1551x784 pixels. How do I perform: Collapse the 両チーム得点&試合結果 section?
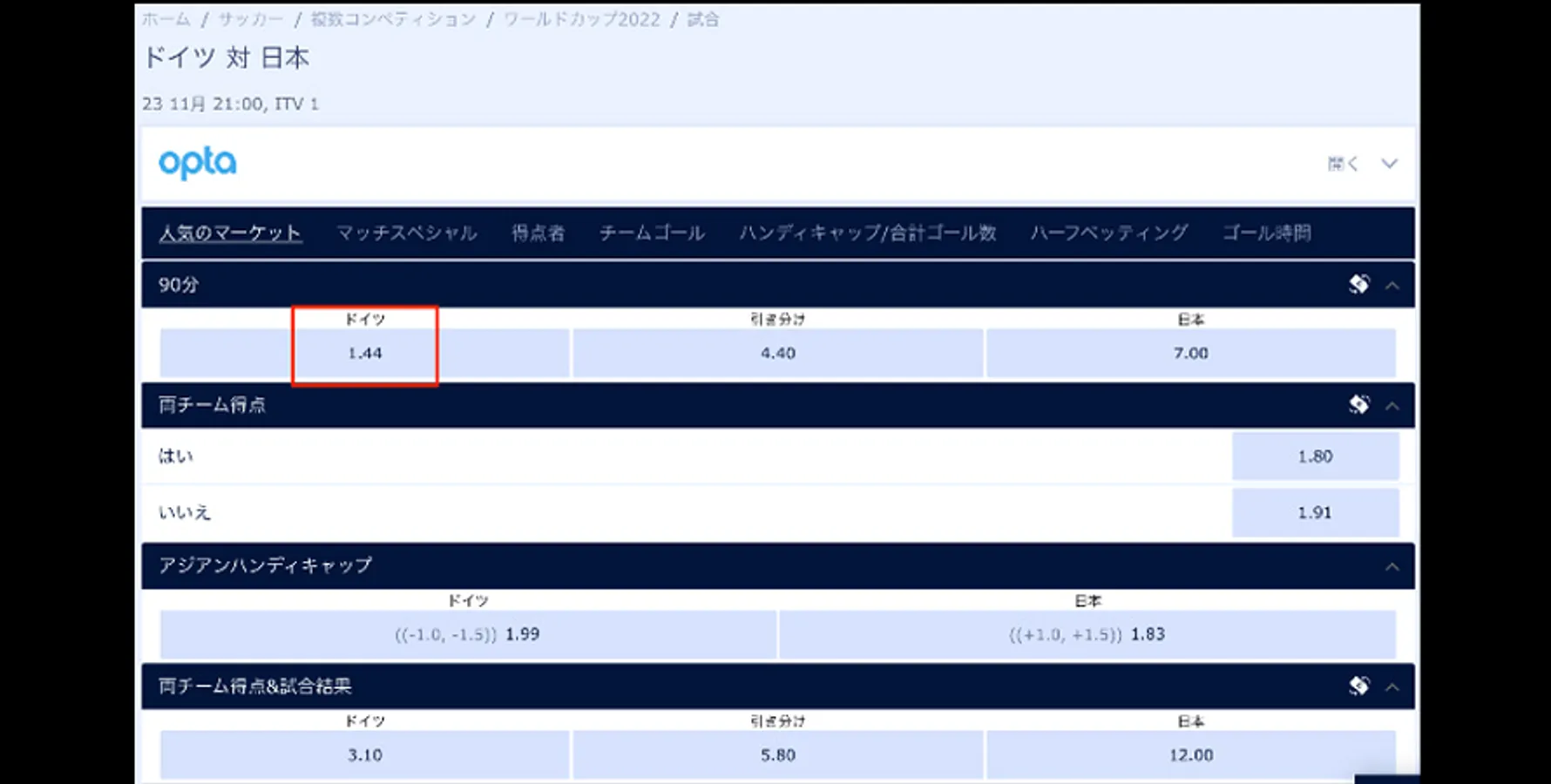[1392, 686]
